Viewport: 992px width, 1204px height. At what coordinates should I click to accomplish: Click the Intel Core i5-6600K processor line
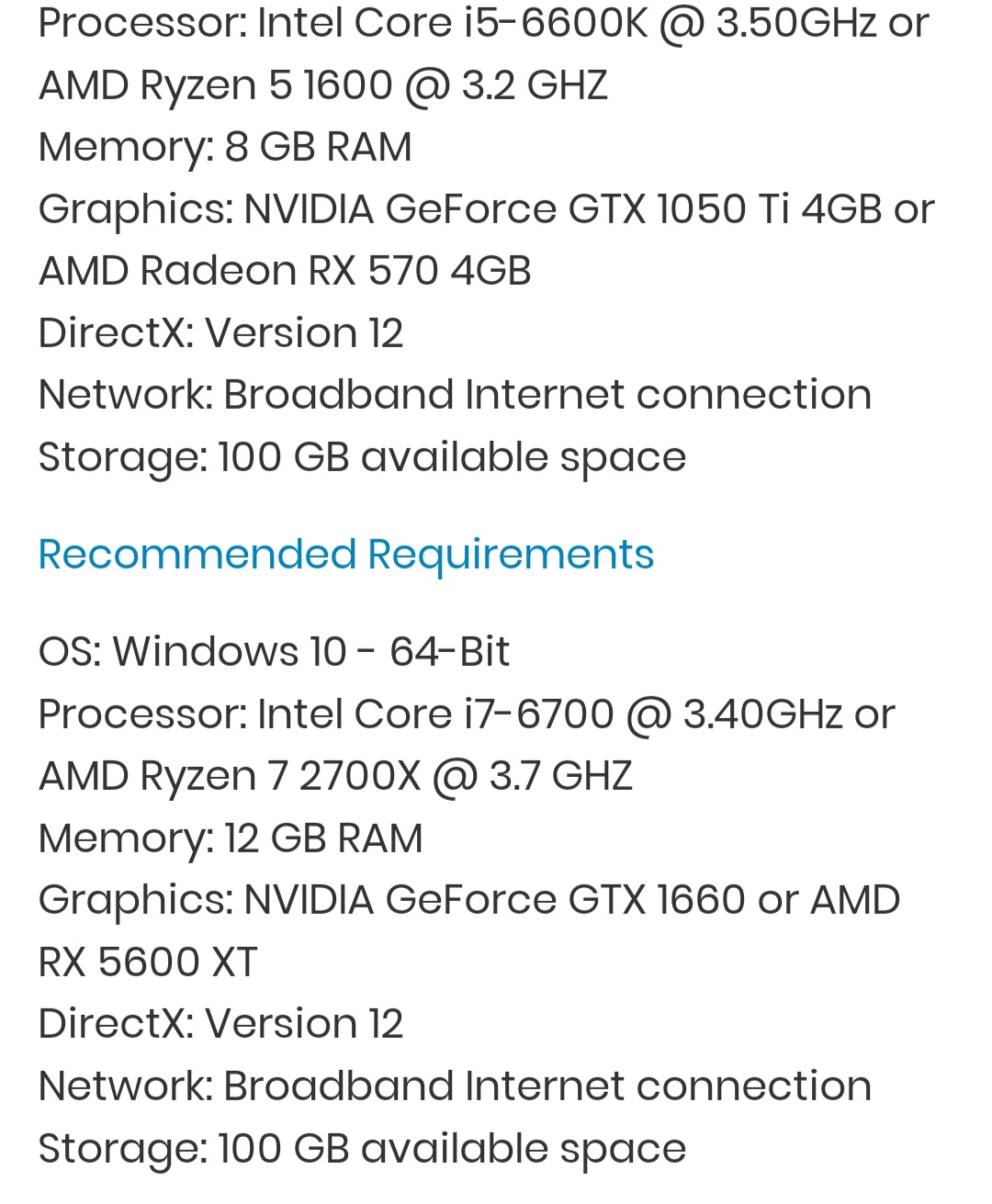click(484, 23)
